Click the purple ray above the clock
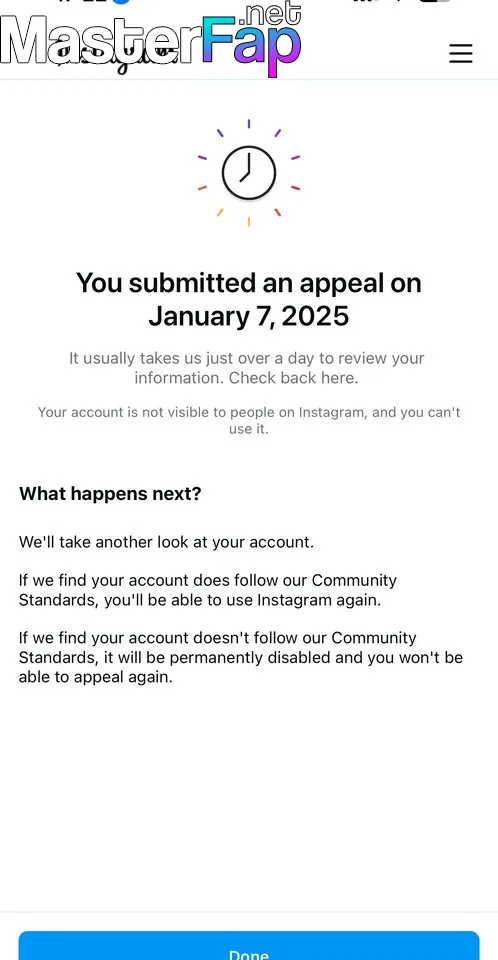This screenshot has height=960, width=498. [x=249, y=124]
